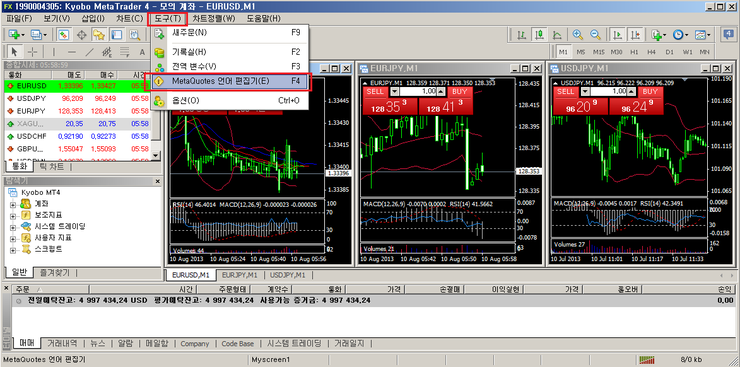Toggle the Navigator folder-star icon
This screenshot has width=740, height=367.
coord(99,34)
